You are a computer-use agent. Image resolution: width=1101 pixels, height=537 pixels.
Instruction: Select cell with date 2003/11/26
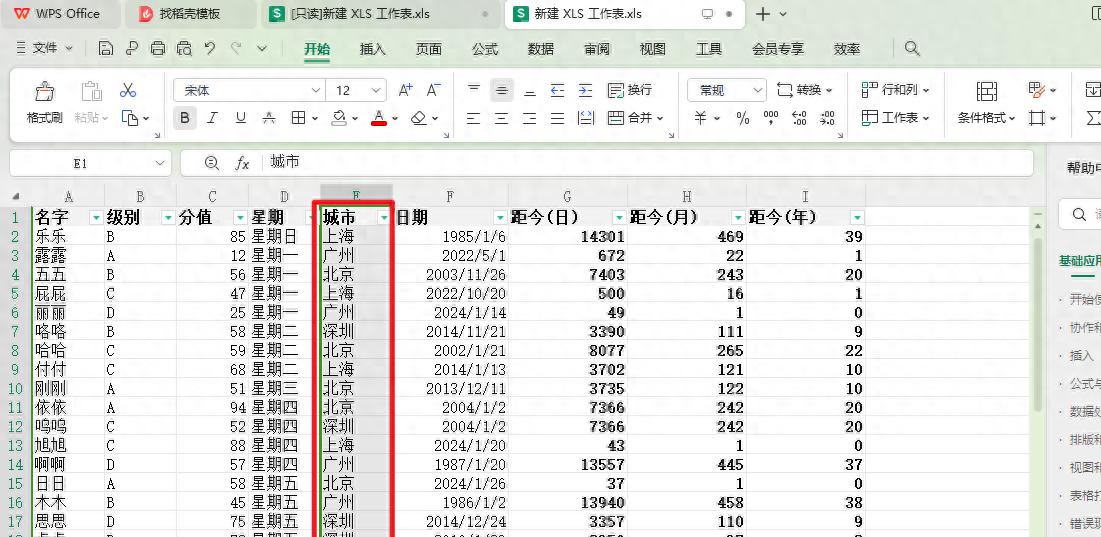pyautogui.click(x=450, y=274)
